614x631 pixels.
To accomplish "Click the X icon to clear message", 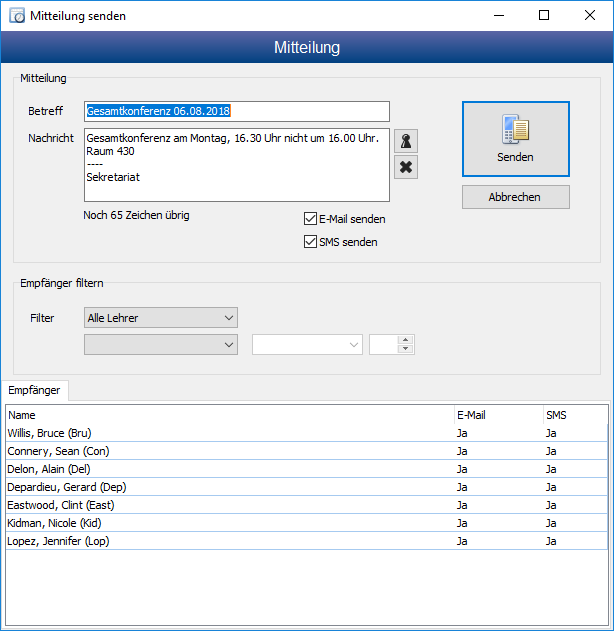I will [x=406, y=167].
